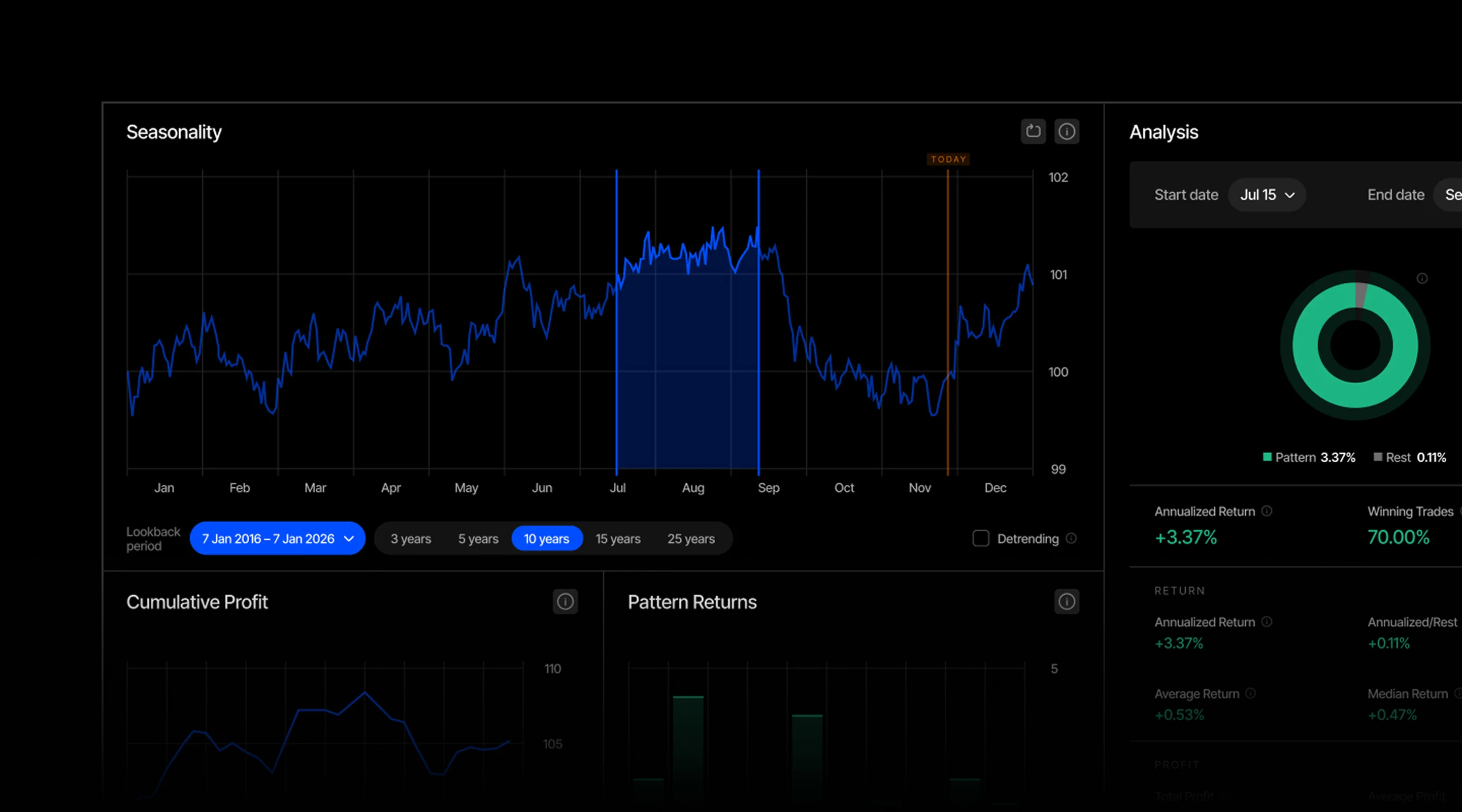
Task: Select the 25 years lookback option
Action: pyautogui.click(x=691, y=538)
